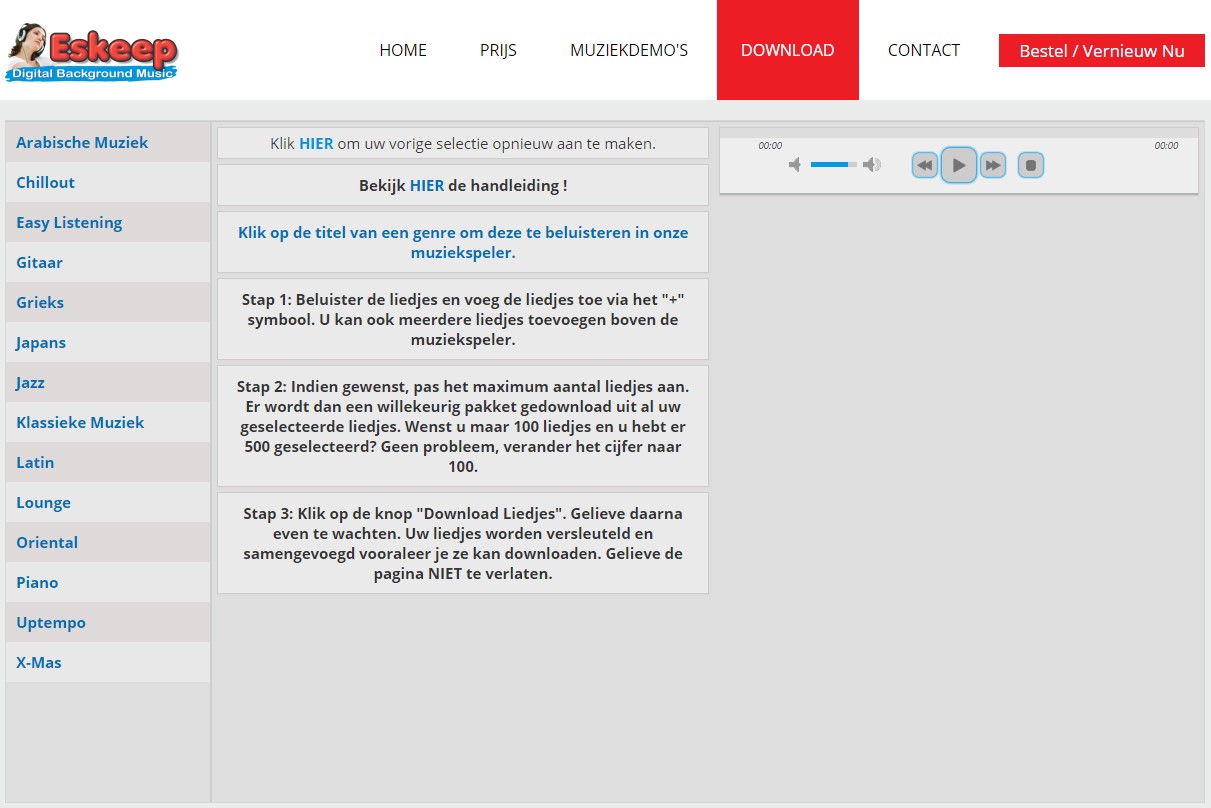Viewport: 1211px width, 808px height.
Task: Start playback with the play button
Action: pyautogui.click(x=959, y=165)
